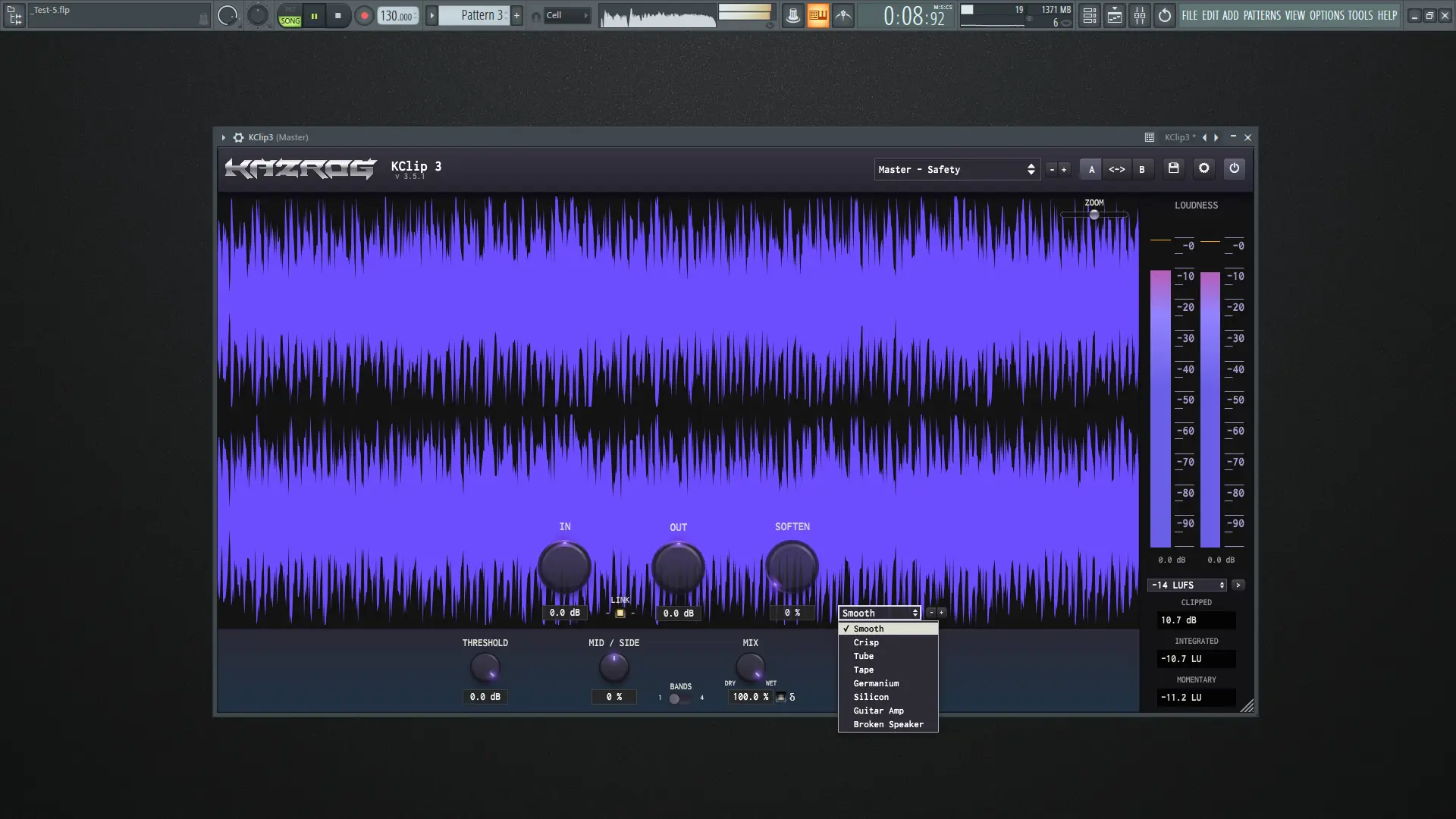Image resolution: width=1456 pixels, height=819 pixels.
Task: Click the KClip save preset disk icon
Action: tap(1173, 168)
